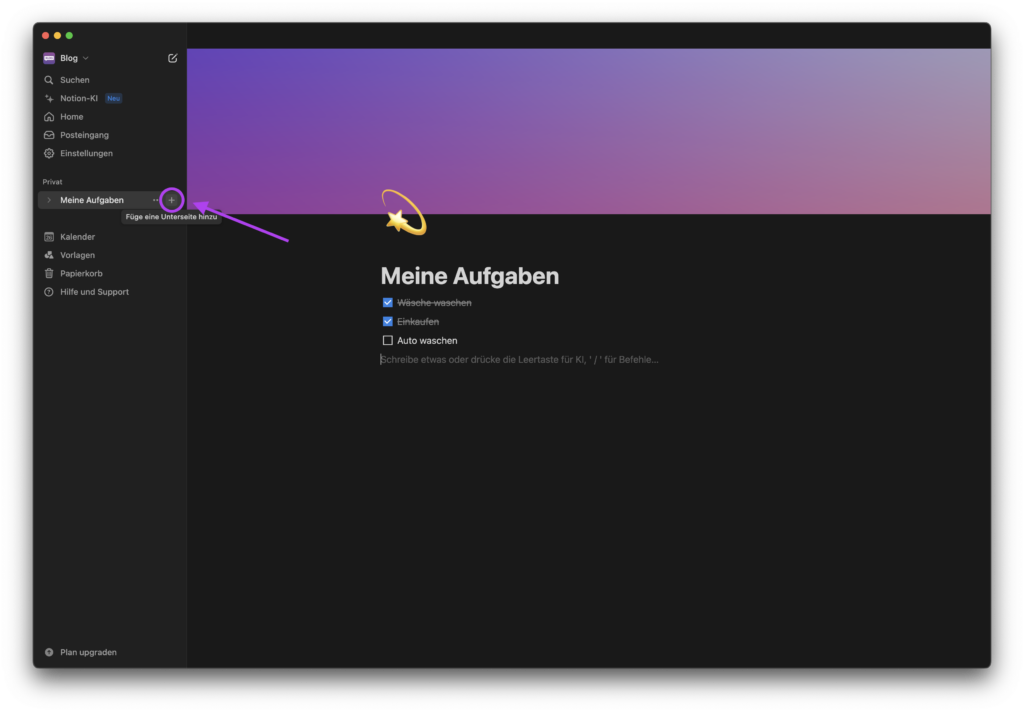Screen dimensions: 1024x712
Task: Uncheck the Einkaufen checkbox
Action: point(388,321)
